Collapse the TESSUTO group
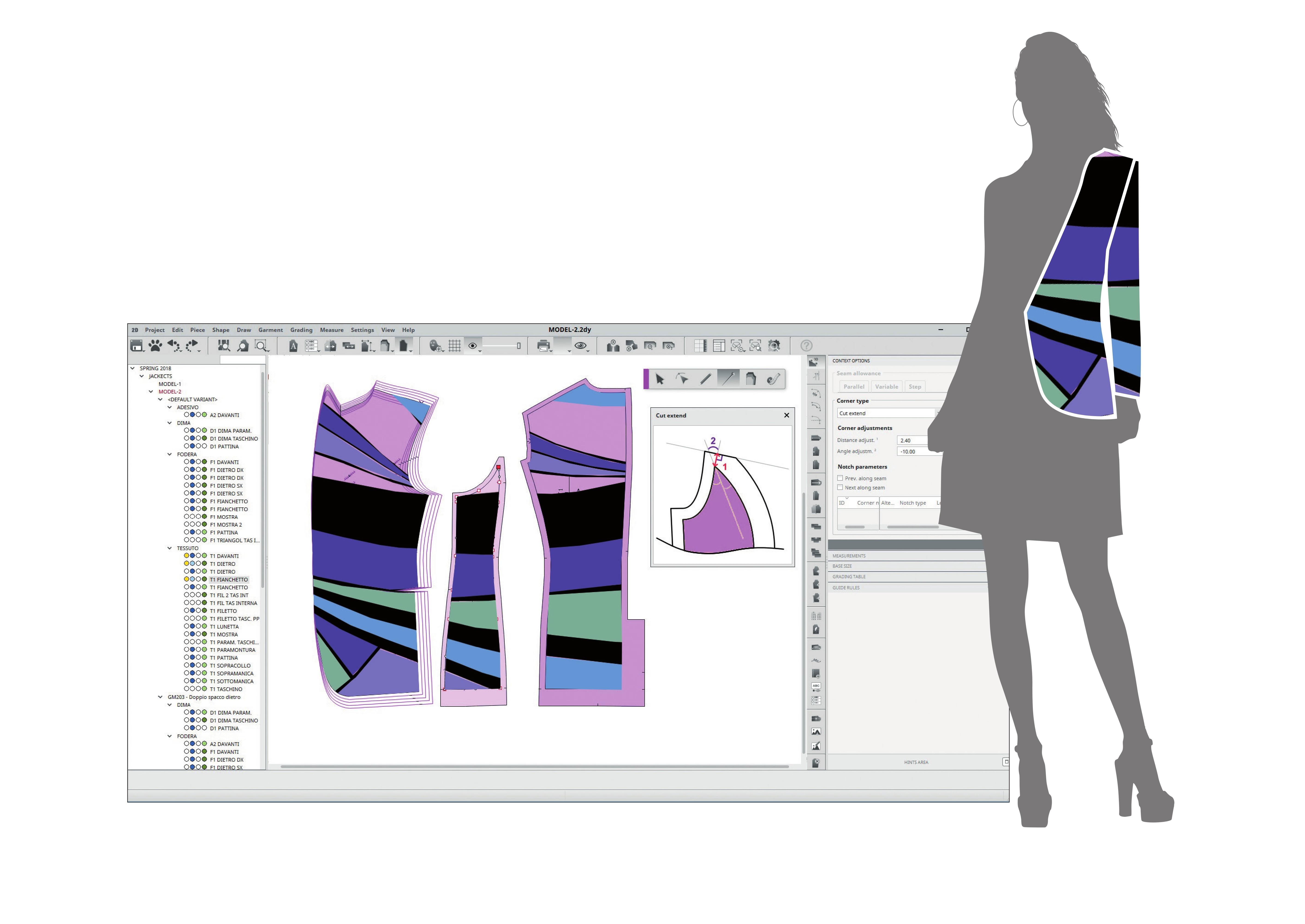Screen dimensions: 1305x924 pyautogui.click(x=170, y=548)
